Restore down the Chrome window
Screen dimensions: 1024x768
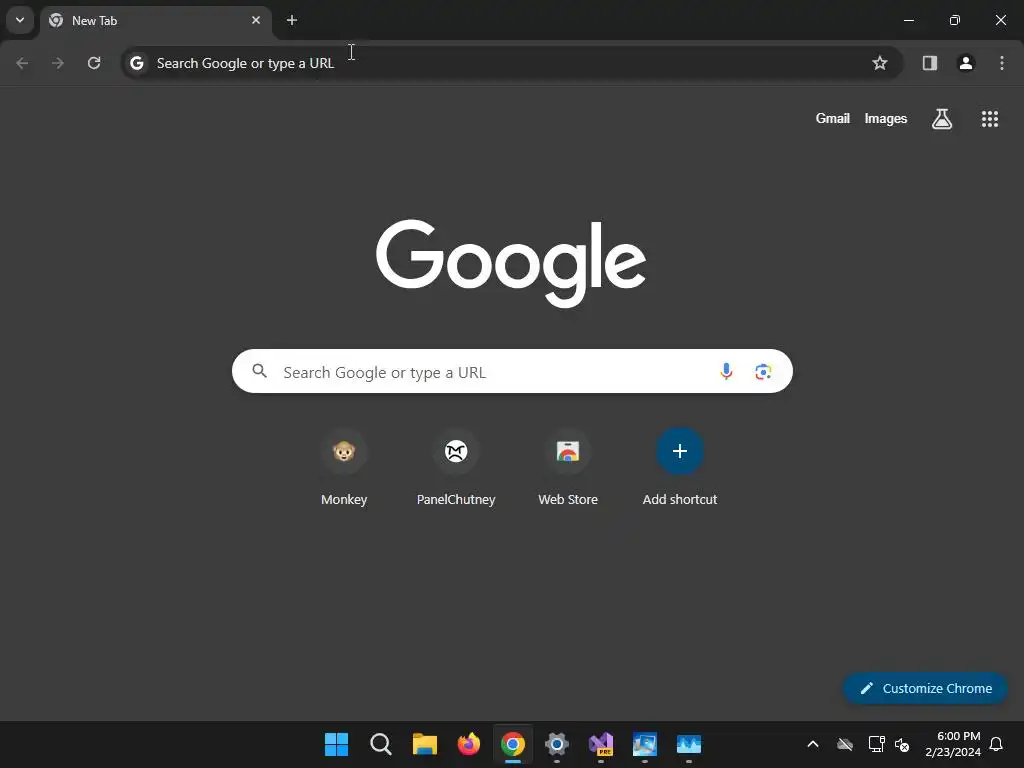point(955,20)
